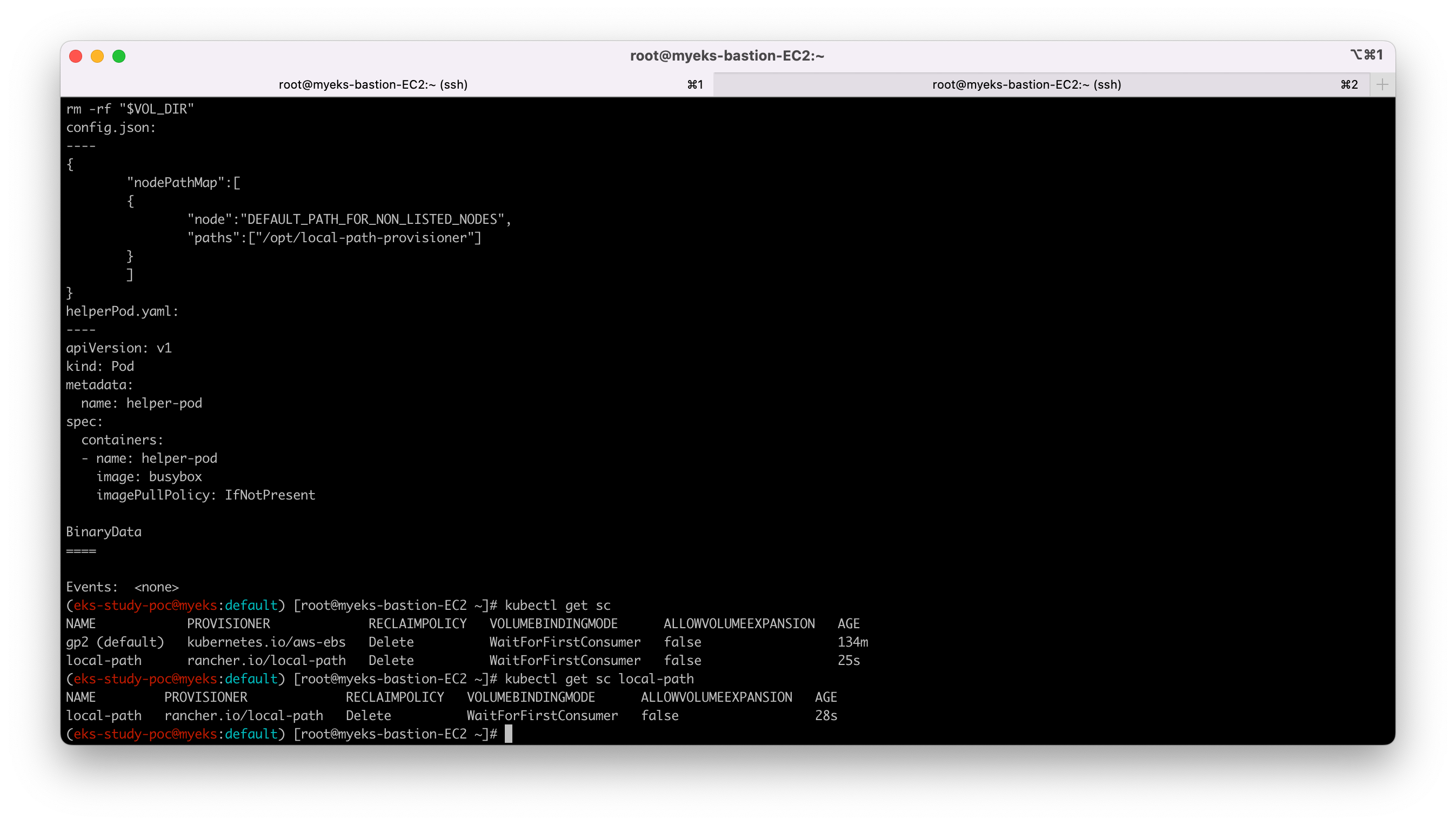
Task: Click the 'BinaryData' section label
Action: pyautogui.click(x=104, y=531)
